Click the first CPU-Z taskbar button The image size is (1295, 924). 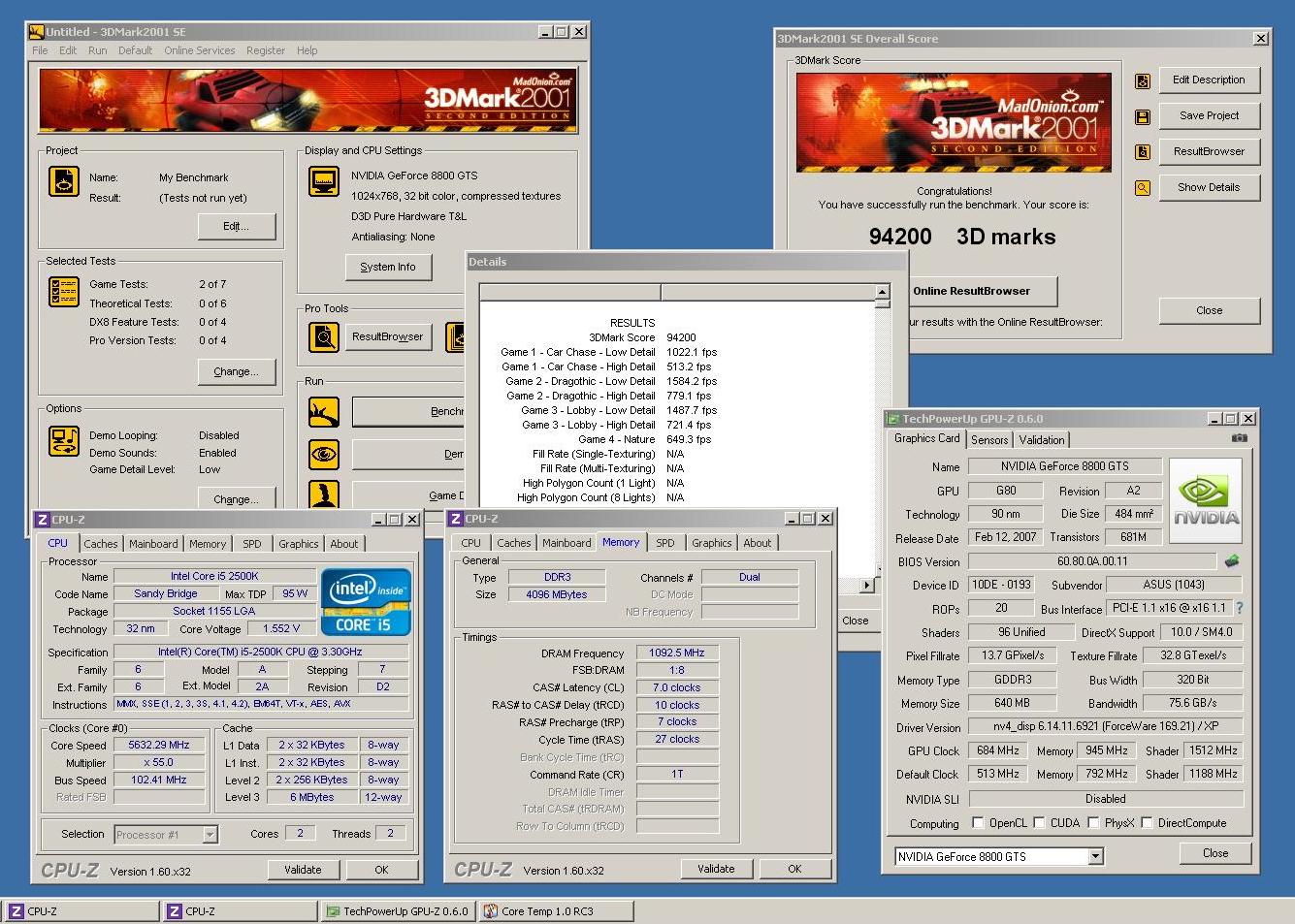pyautogui.click(x=82, y=911)
